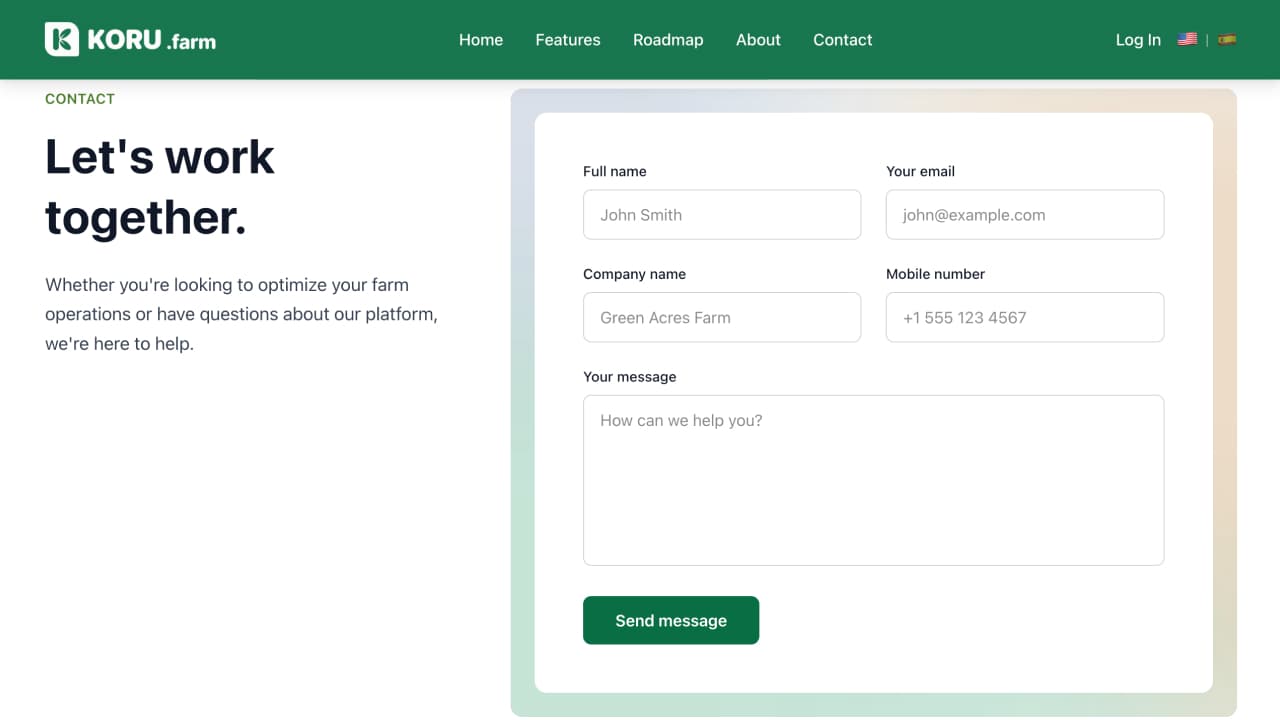Select the Company name field
Screen dimensions: 1280x720
(722, 317)
